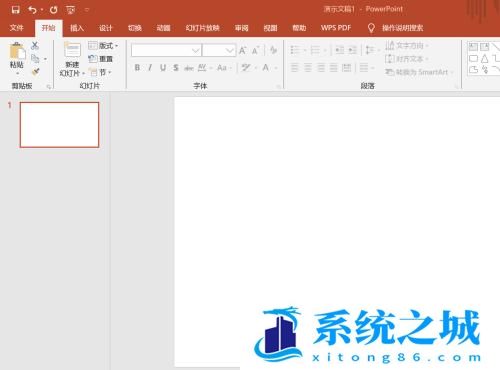Image resolution: width=500 pixels, height=370 pixels.
Task: Switch to 幻灯片放映 (Slide Show) tab
Action: (x=203, y=28)
